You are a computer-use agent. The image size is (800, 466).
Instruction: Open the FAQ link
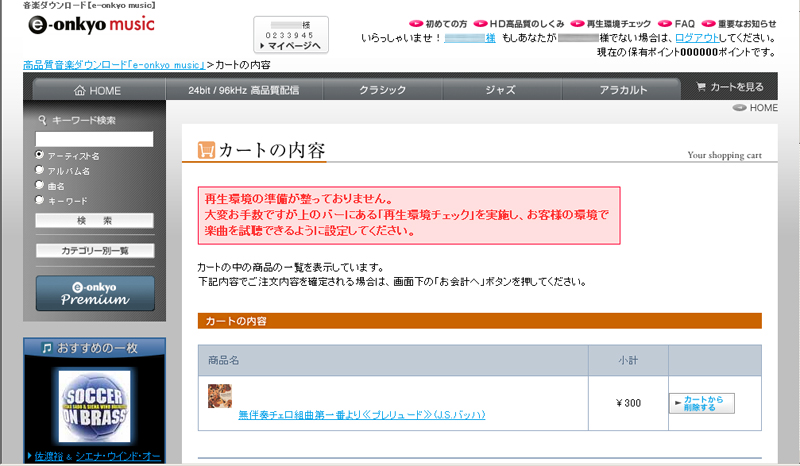677,23
